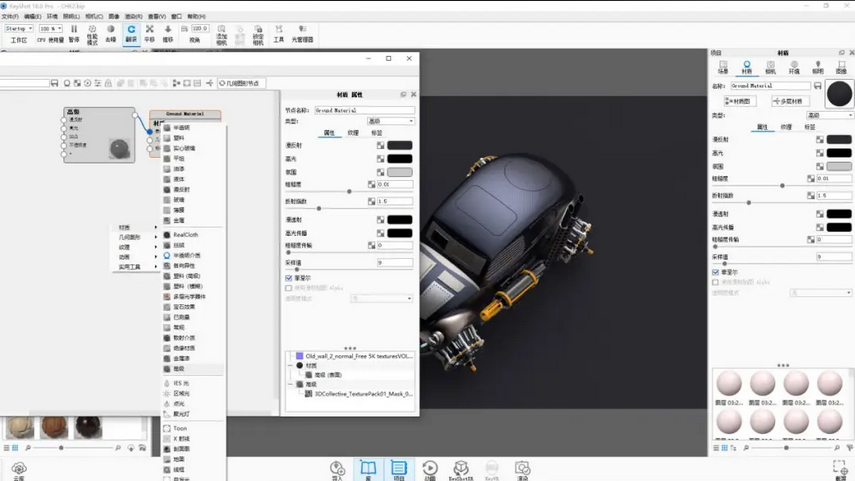Viewport: 855px width, 481px height.
Task: Click the diffuse texture checker toggle in dialog
Action: [380, 146]
